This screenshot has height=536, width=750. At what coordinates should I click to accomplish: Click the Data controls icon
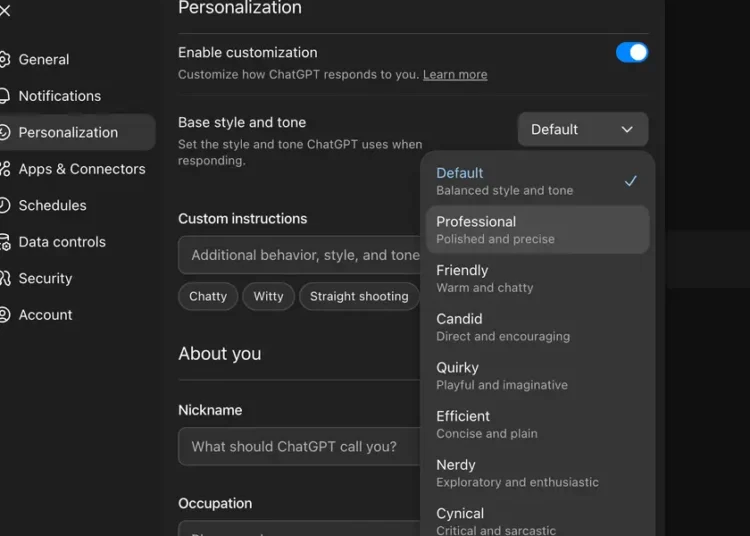pyautogui.click(x=5, y=242)
